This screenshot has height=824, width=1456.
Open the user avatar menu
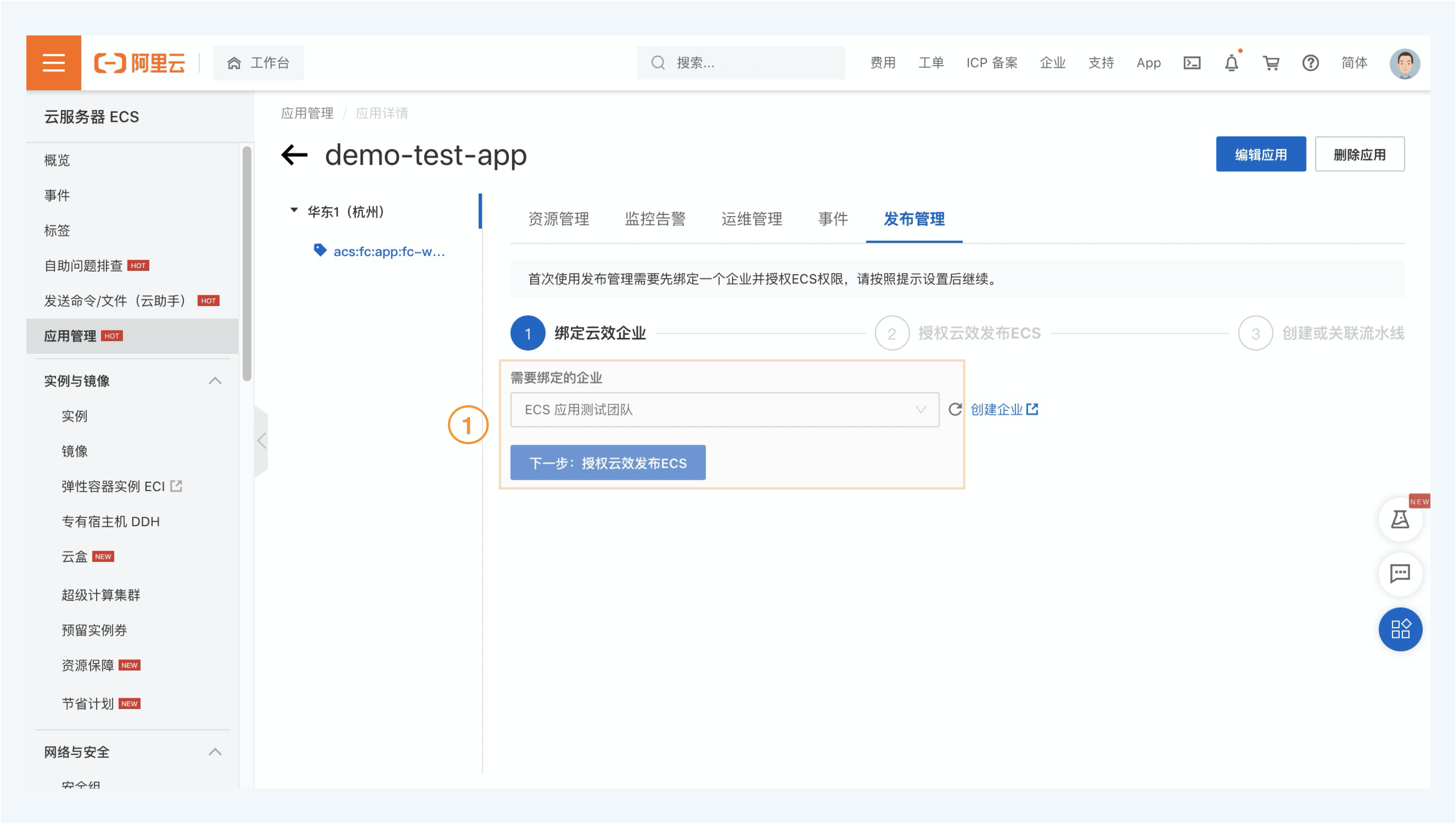(x=1404, y=63)
